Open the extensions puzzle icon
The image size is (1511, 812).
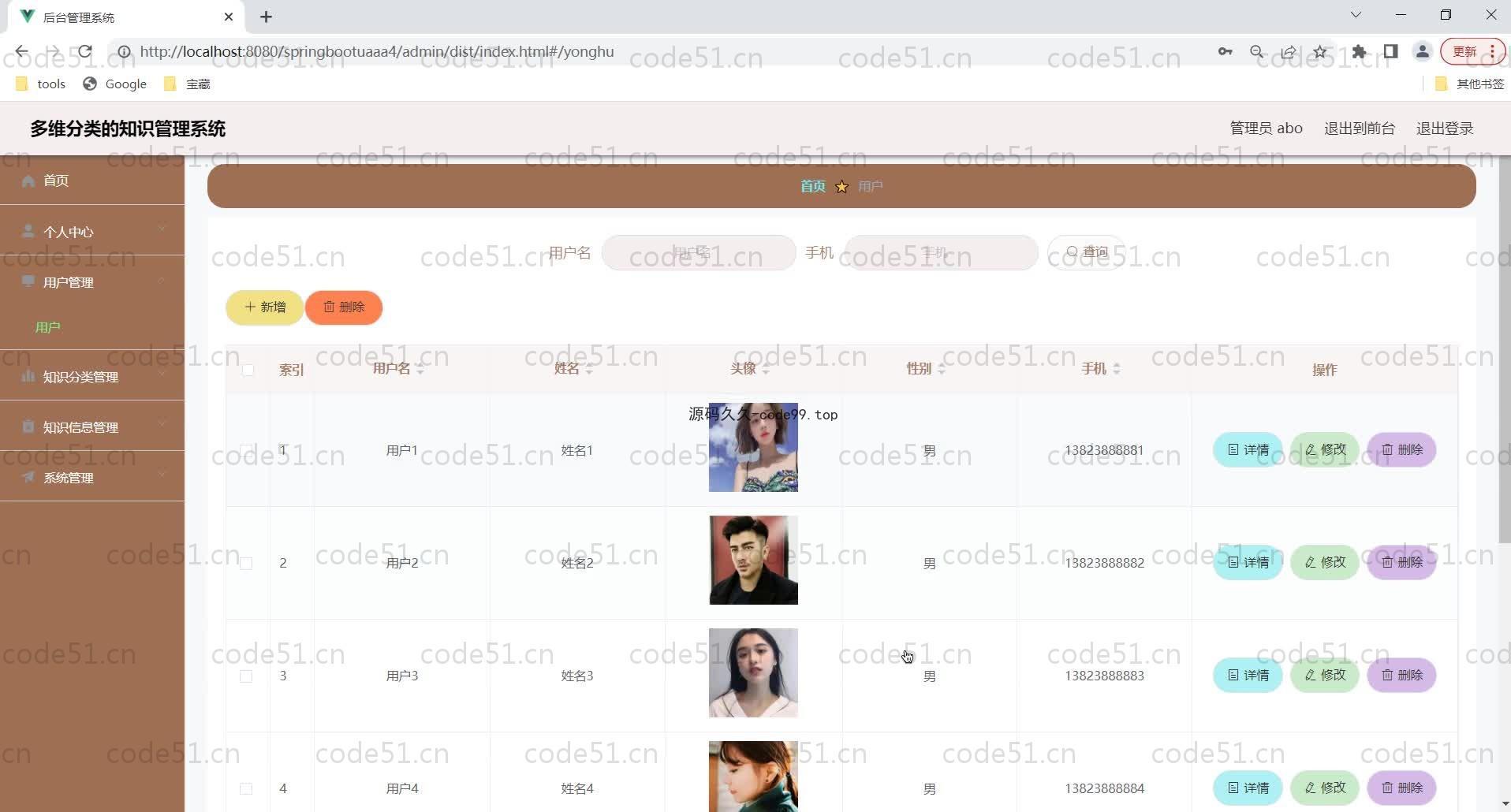1359,52
